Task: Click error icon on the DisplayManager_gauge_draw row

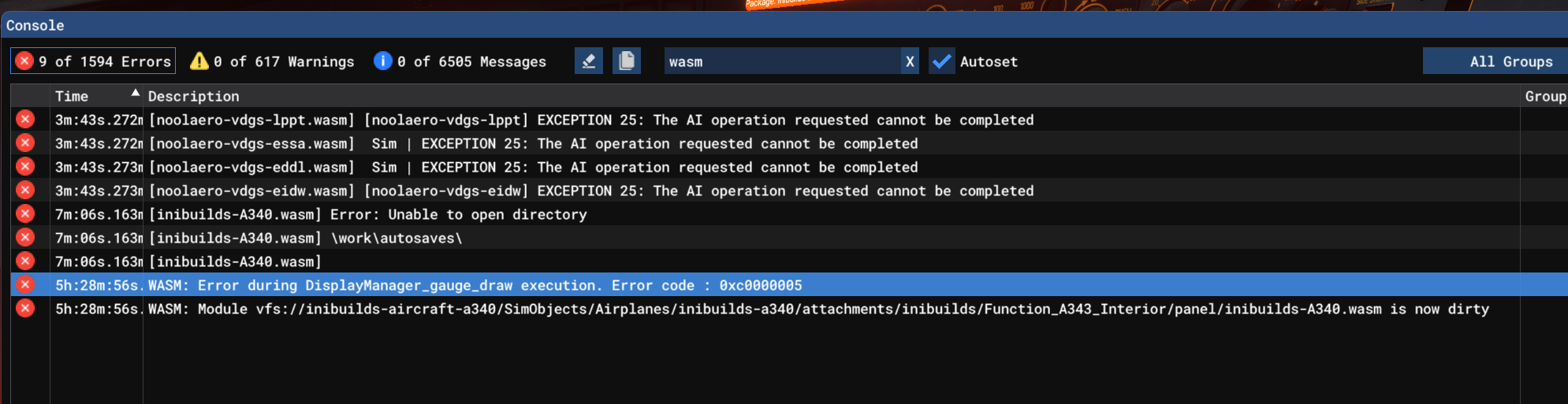Action: 25,285
